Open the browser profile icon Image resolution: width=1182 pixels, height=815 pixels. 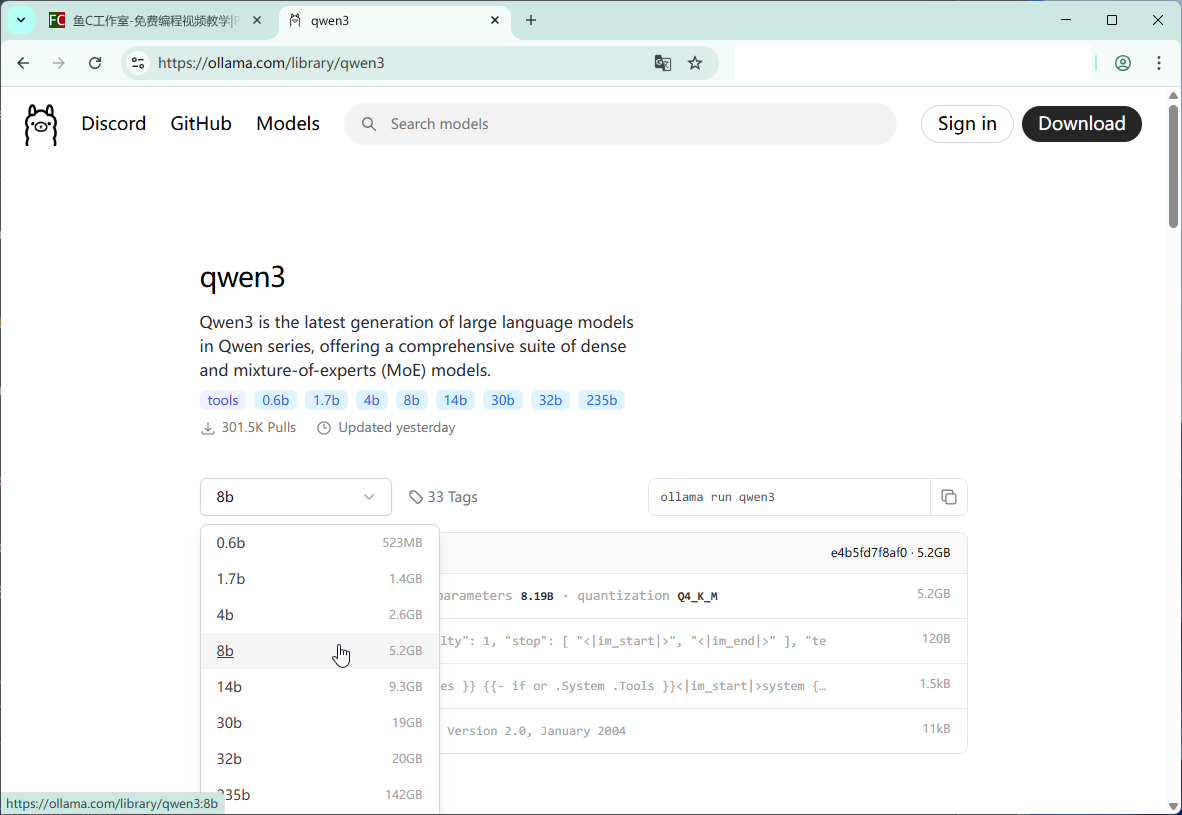tap(1123, 63)
